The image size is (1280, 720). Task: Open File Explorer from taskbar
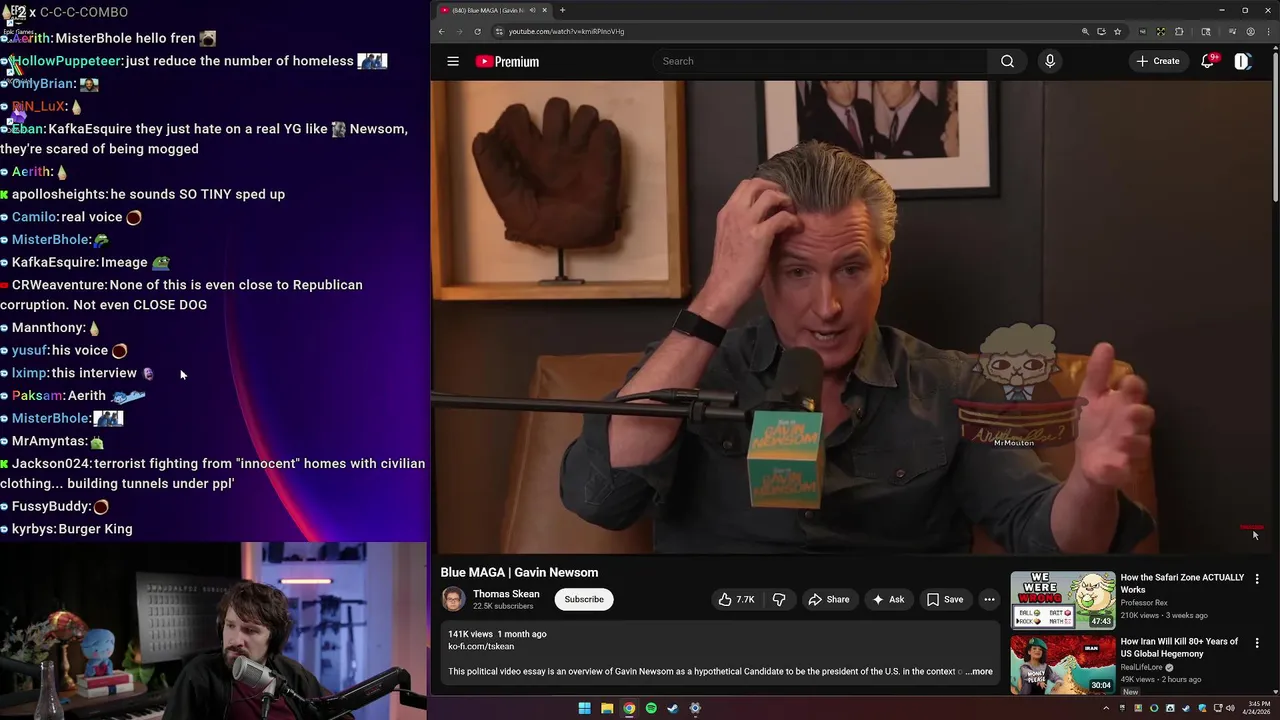tap(607, 708)
